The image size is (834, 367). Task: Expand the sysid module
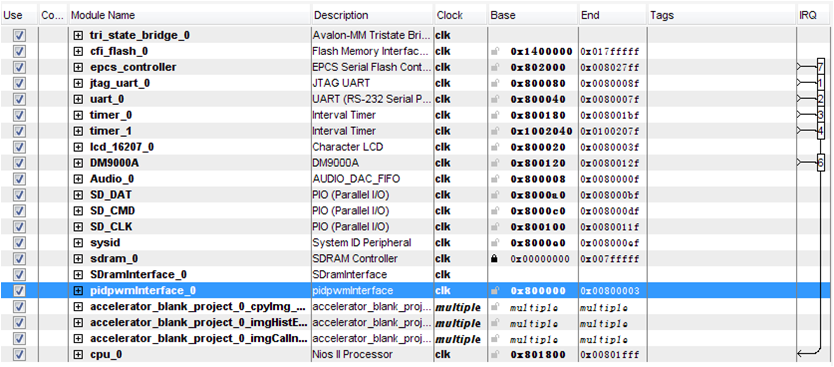click(x=78, y=243)
